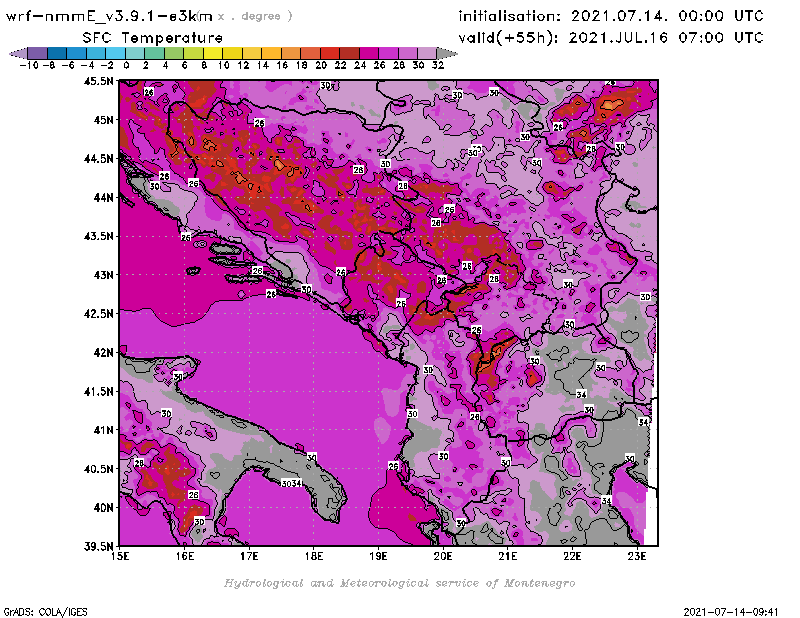The width and height of the screenshot is (800, 618).
Task: Click the colorbar swatch between 26 and 28
Action: click(x=388, y=53)
